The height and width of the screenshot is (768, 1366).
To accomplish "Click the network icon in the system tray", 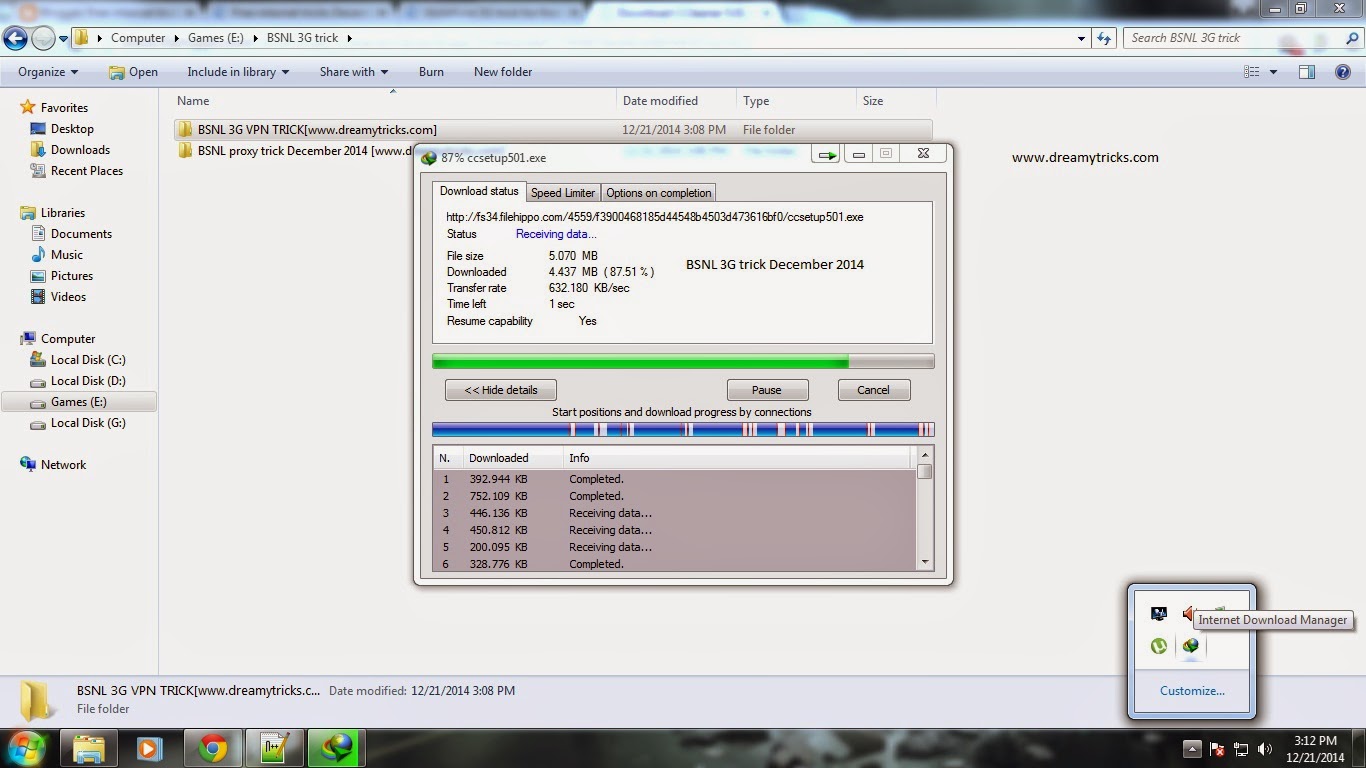I will pos(1241,749).
